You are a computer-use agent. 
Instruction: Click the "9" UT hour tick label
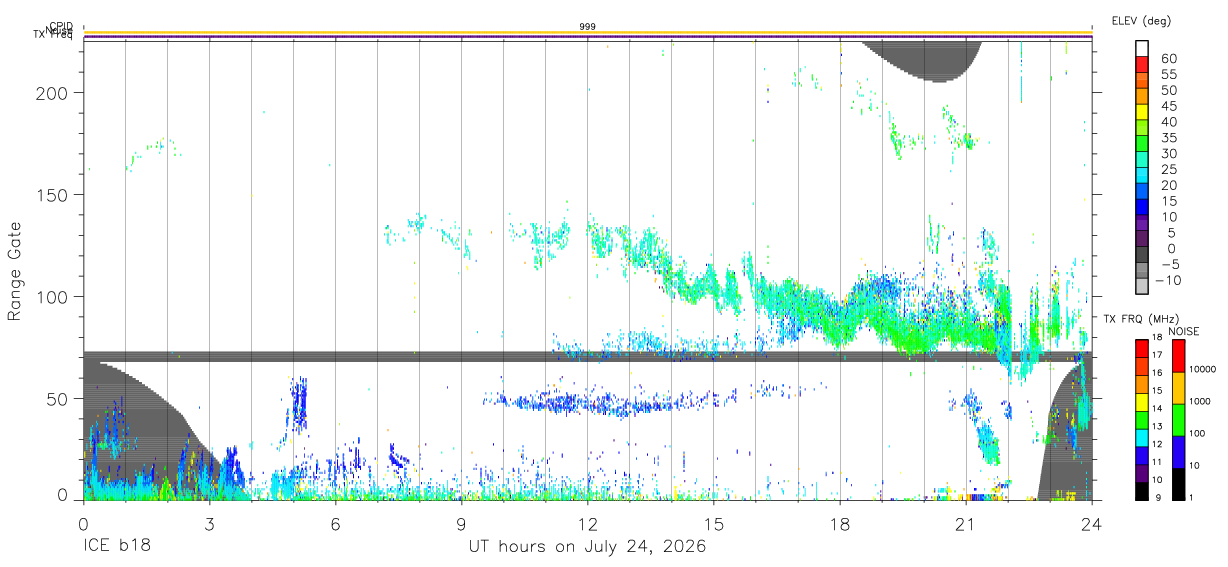[462, 524]
